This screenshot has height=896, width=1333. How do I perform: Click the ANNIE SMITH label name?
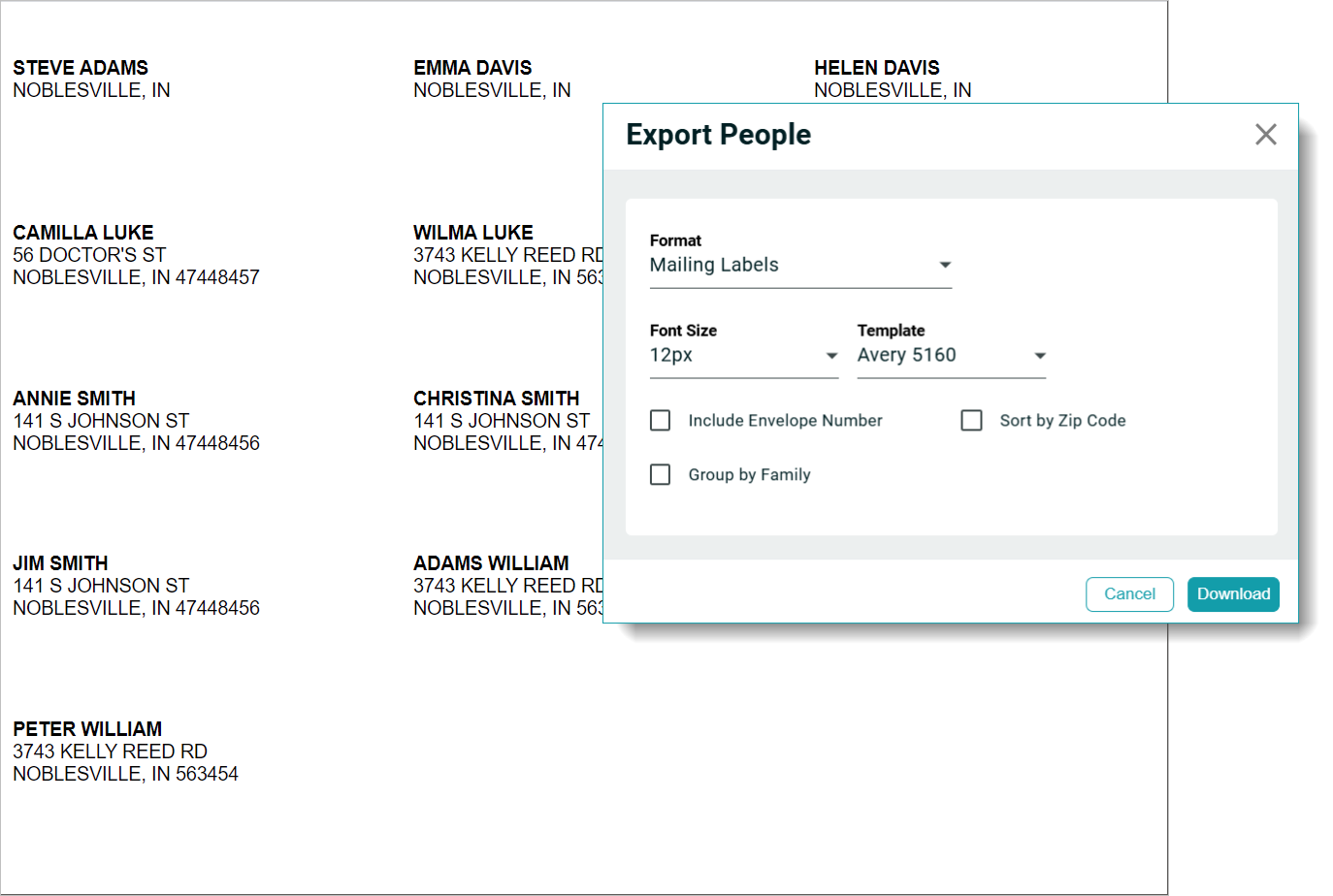(75, 399)
